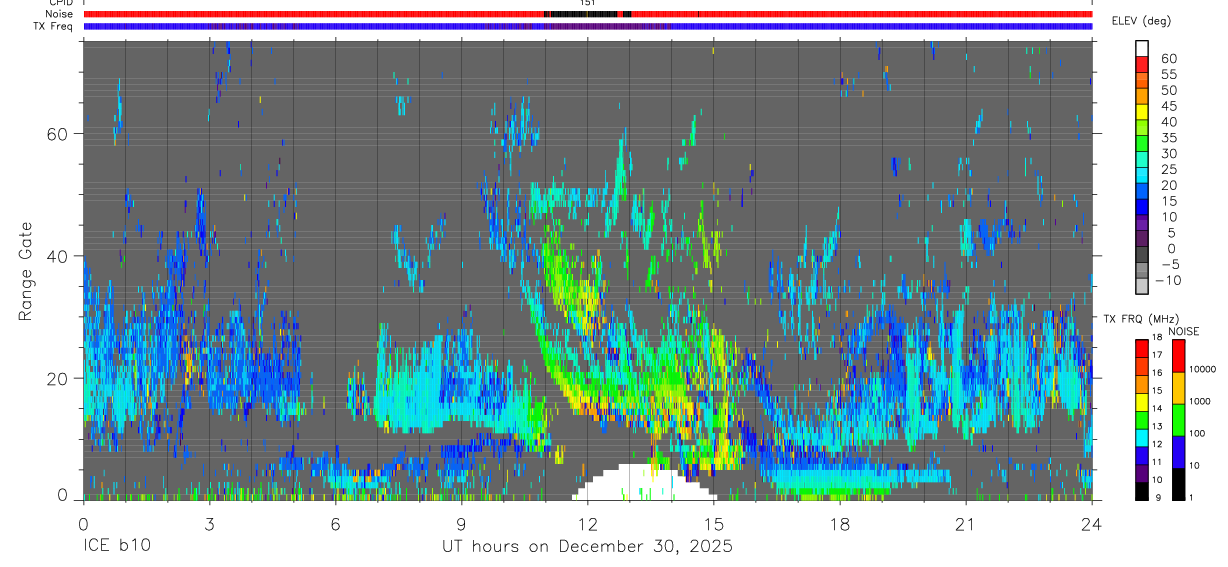Click x-axis hour tick label '0'
This screenshot has height=567, width=1228.
click(x=83, y=525)
